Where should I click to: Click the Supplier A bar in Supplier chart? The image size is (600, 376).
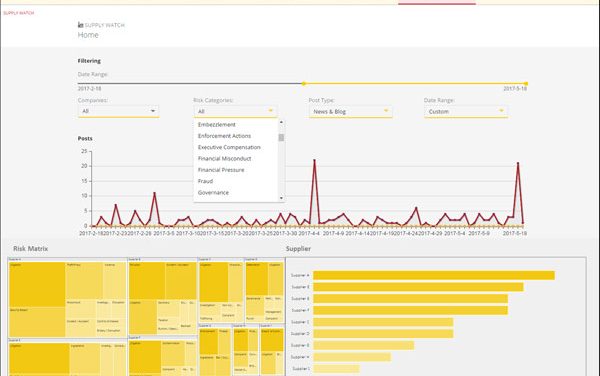(x=434, y=275)
